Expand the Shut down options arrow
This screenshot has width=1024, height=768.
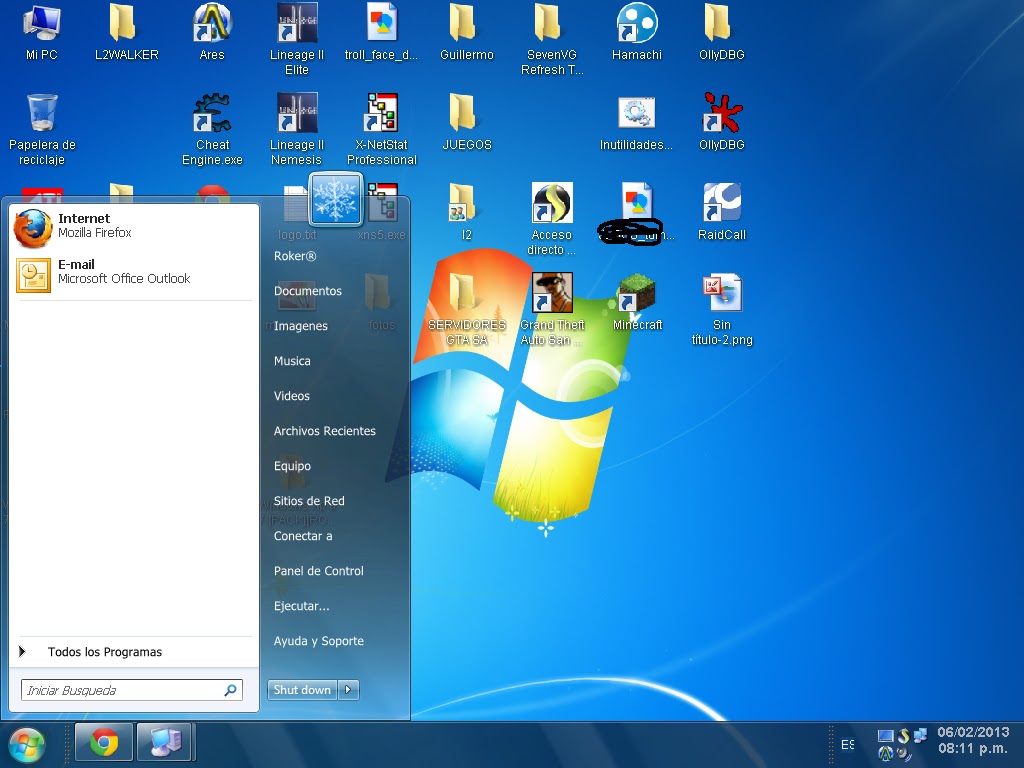point(347,689)
